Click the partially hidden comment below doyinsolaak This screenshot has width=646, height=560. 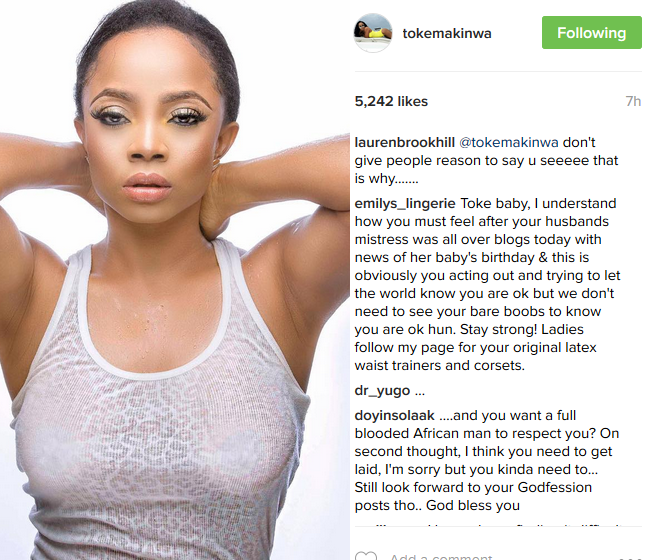click(488, 525)
